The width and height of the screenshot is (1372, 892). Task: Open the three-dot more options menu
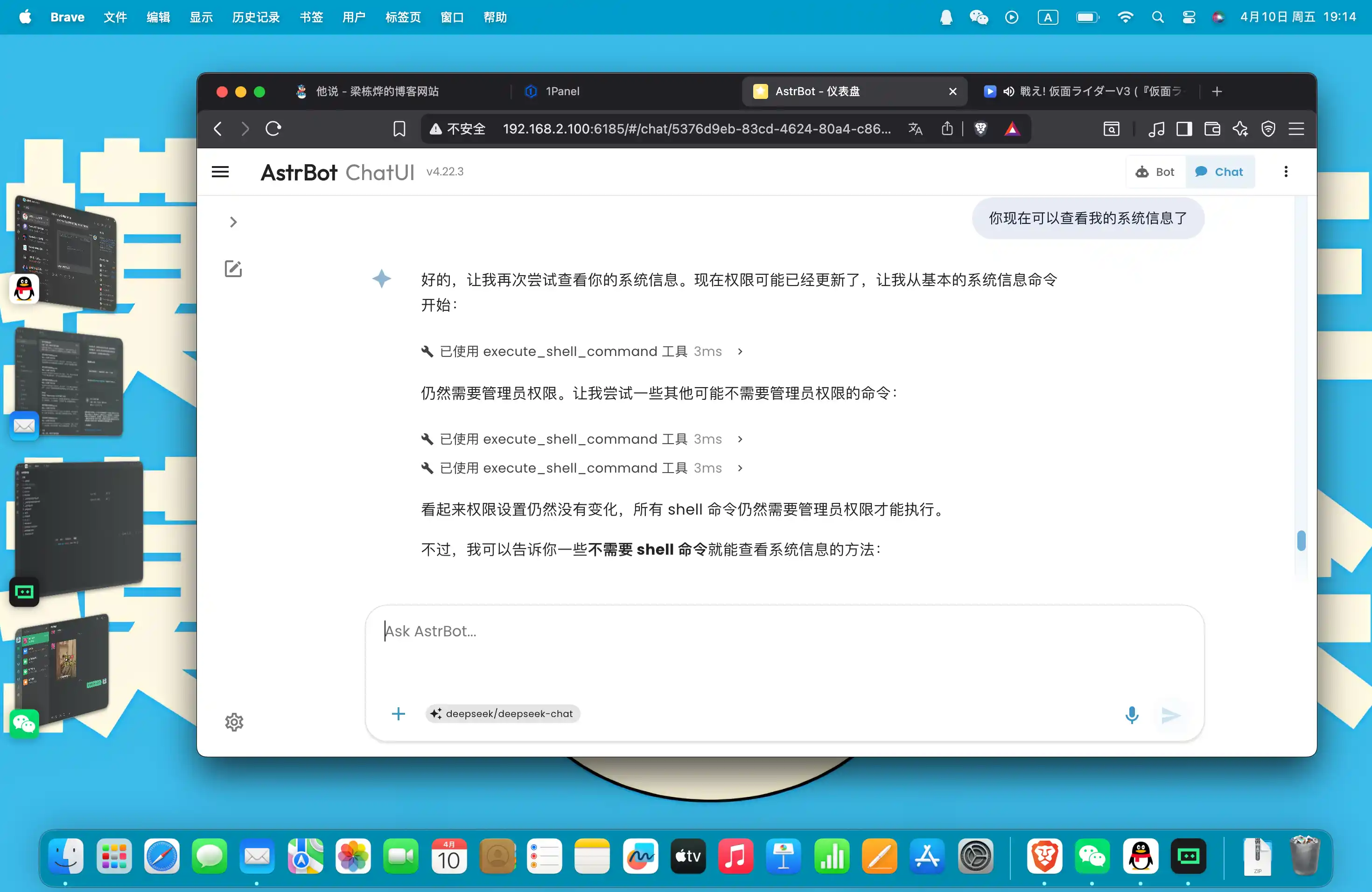(x=1286, y=172)
